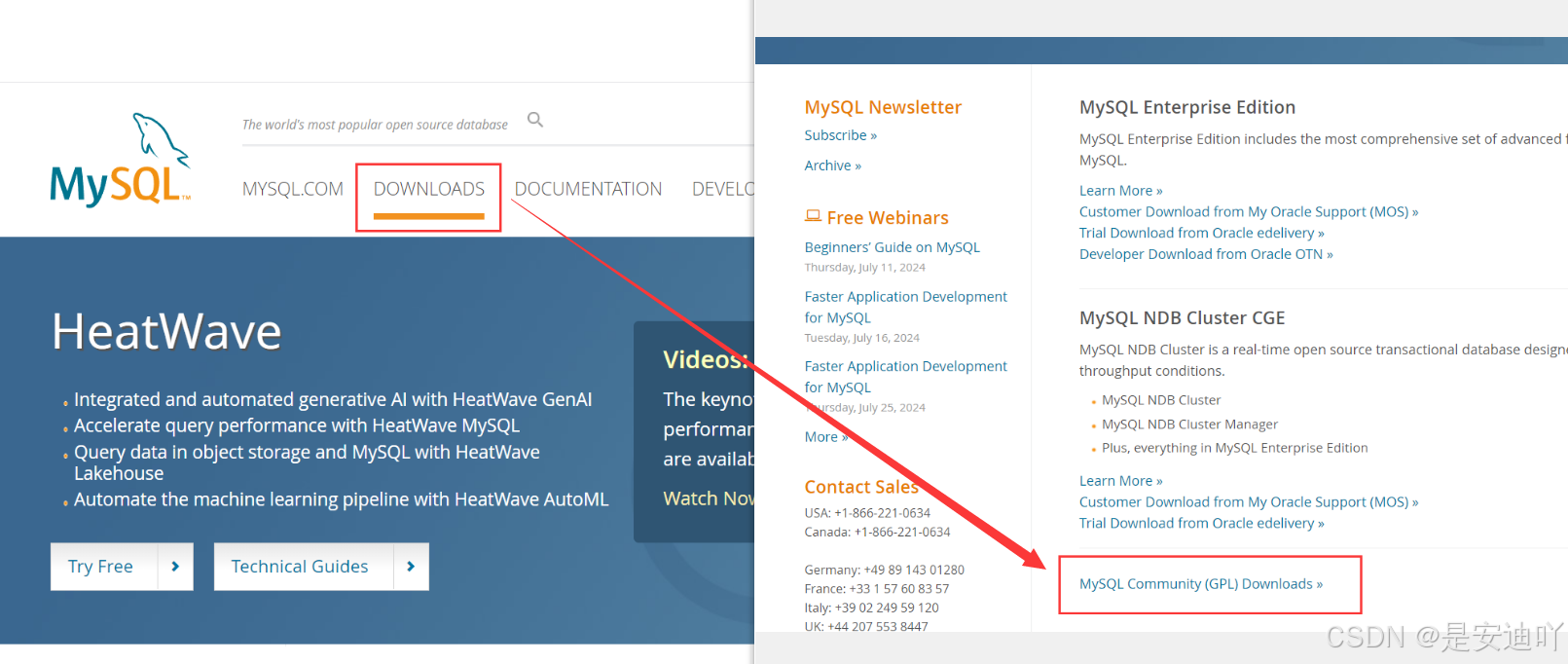Screen dimensions: 1568x664
Task: Click Enterprise Edition Trial Download from edelivery
Action: click(x=1202, y=234)
